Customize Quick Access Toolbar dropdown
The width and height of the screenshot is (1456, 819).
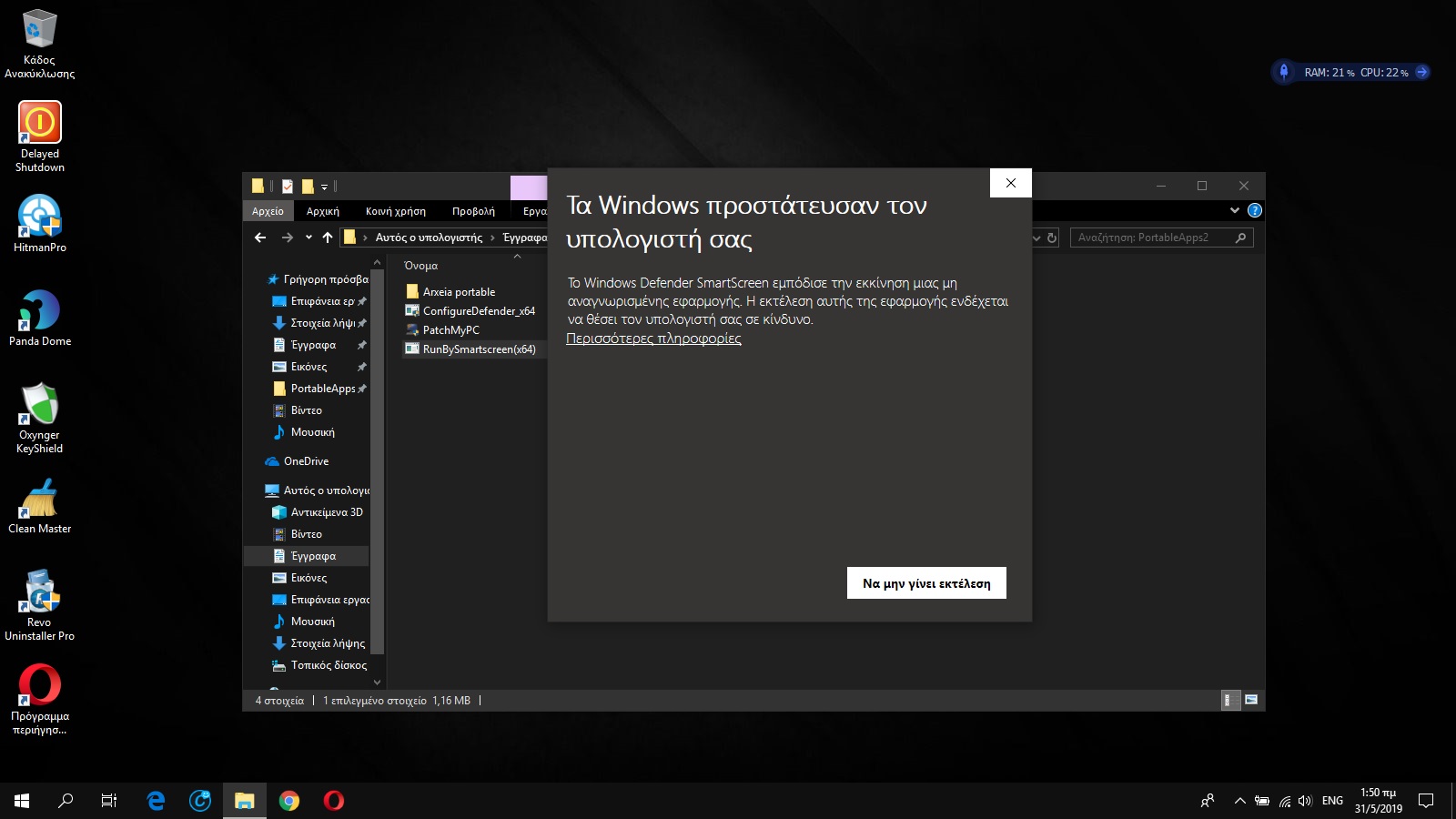coord(325,187)
